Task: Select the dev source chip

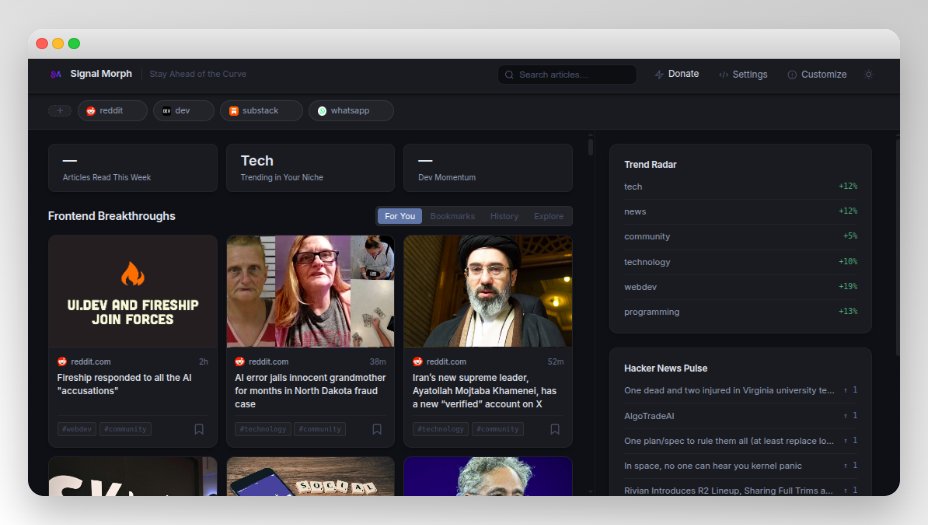Action: pyautogui.click(x=183, y=111)
